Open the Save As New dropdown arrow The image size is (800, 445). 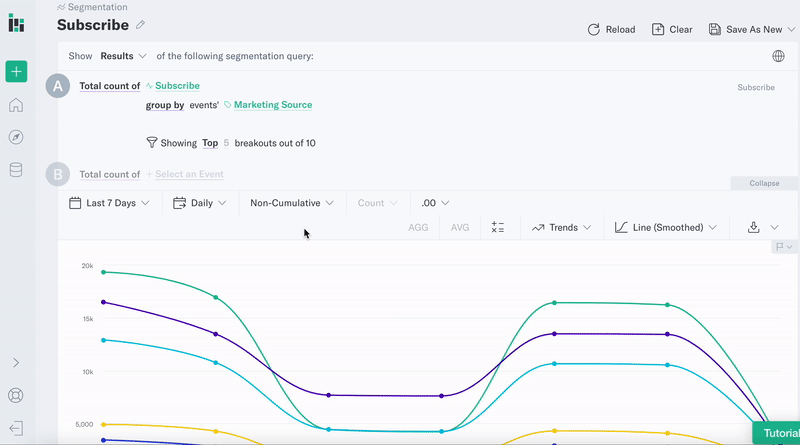point(791,30)
